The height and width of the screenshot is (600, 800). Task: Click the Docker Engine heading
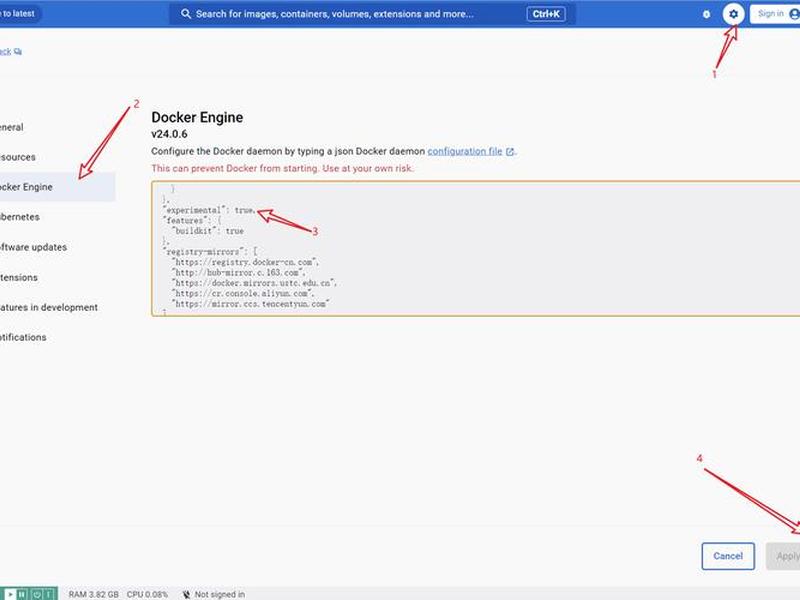[197, 117]
